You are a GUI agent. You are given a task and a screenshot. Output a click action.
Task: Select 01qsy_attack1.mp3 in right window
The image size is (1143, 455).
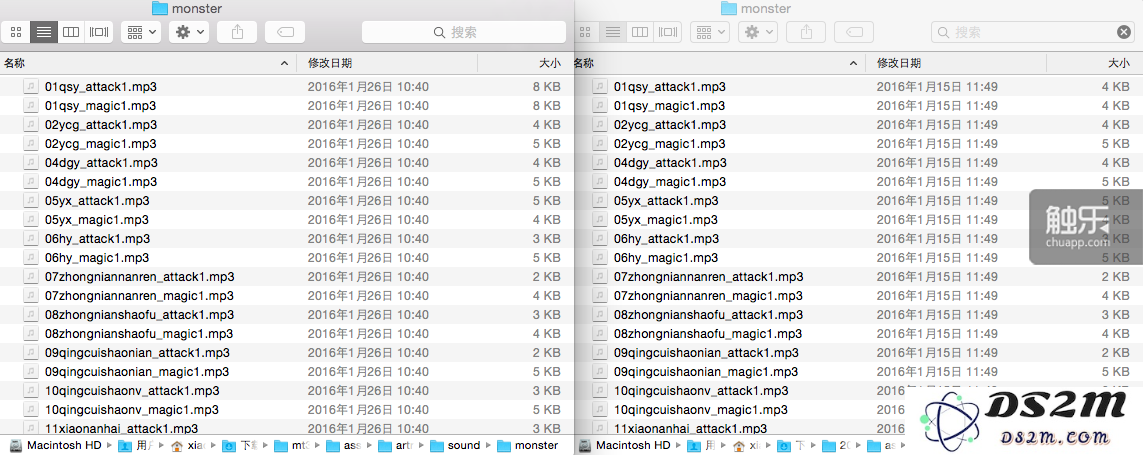coord(670,87)
